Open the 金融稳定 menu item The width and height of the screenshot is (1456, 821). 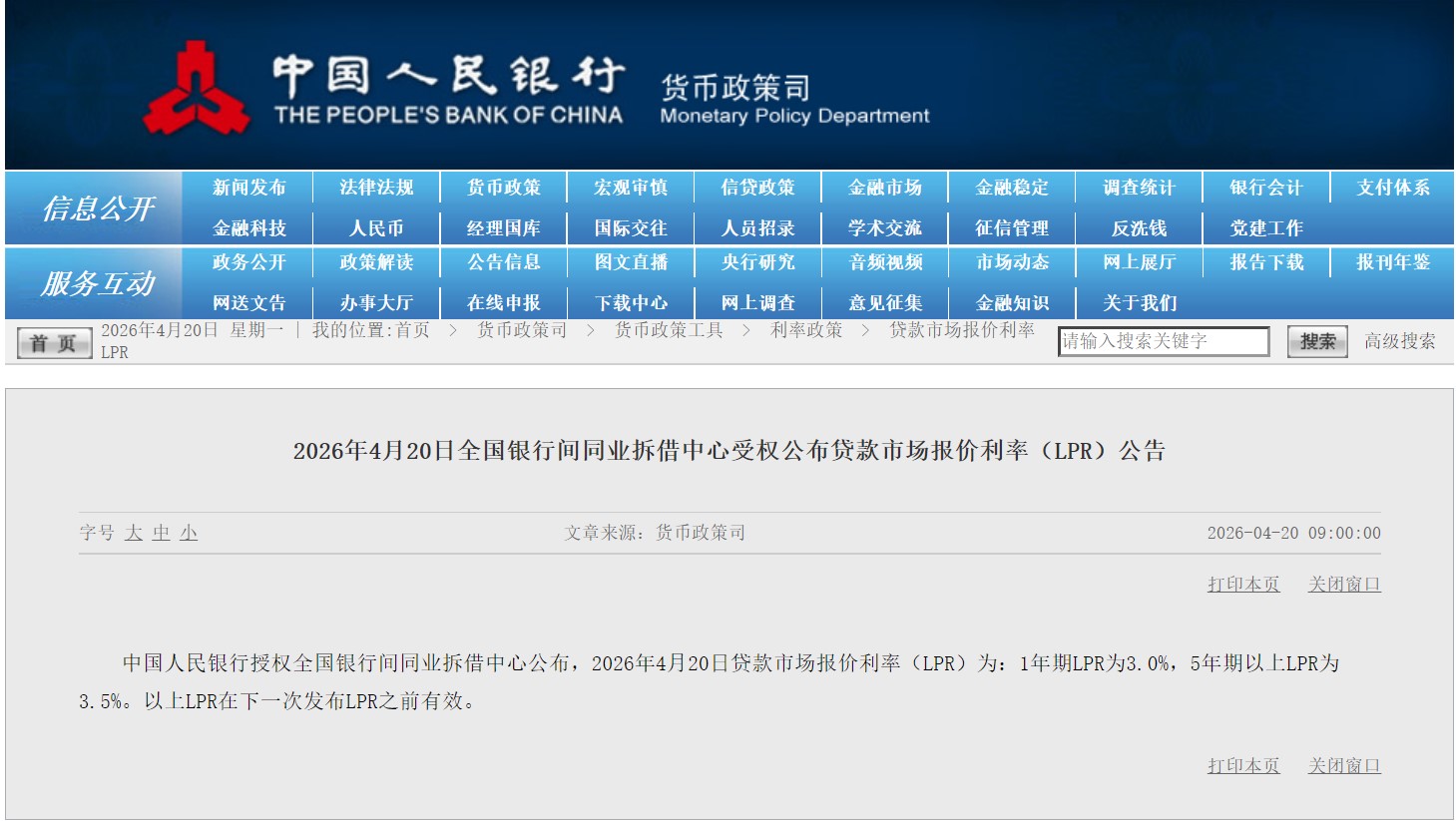tap(1010, 187)
